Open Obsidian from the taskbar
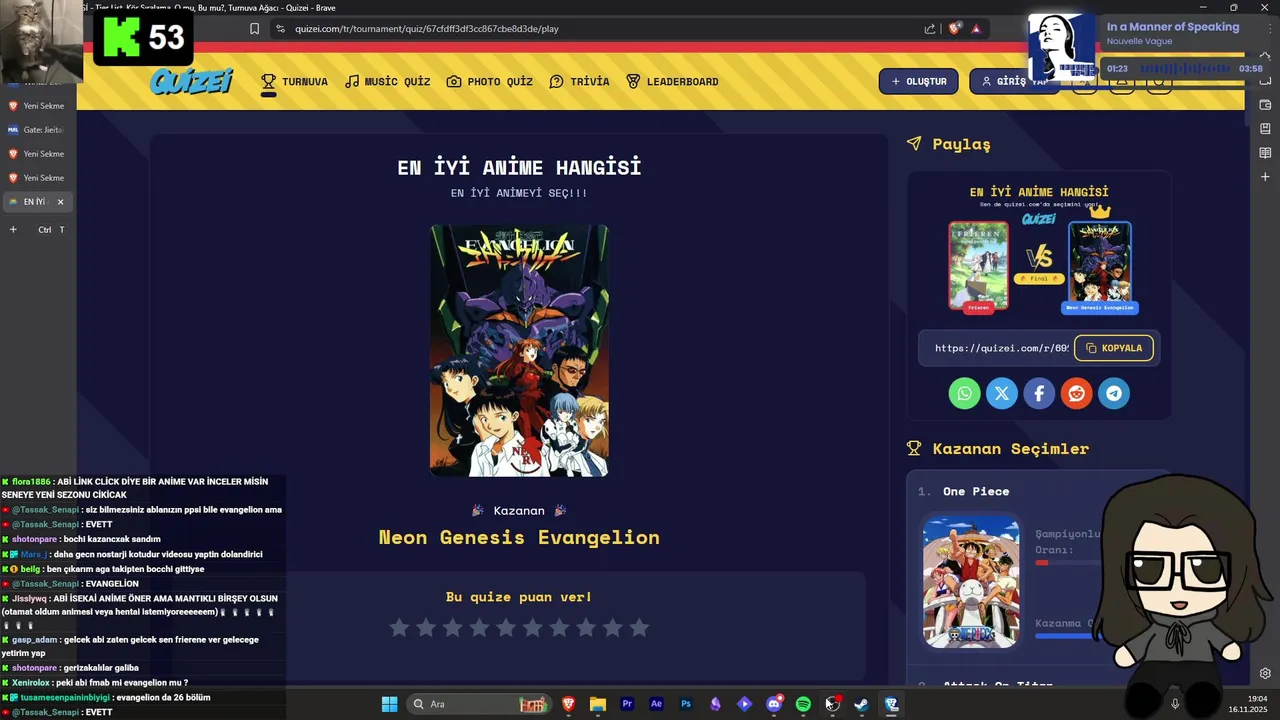The image size is (1280, 720). click(715, 704)
